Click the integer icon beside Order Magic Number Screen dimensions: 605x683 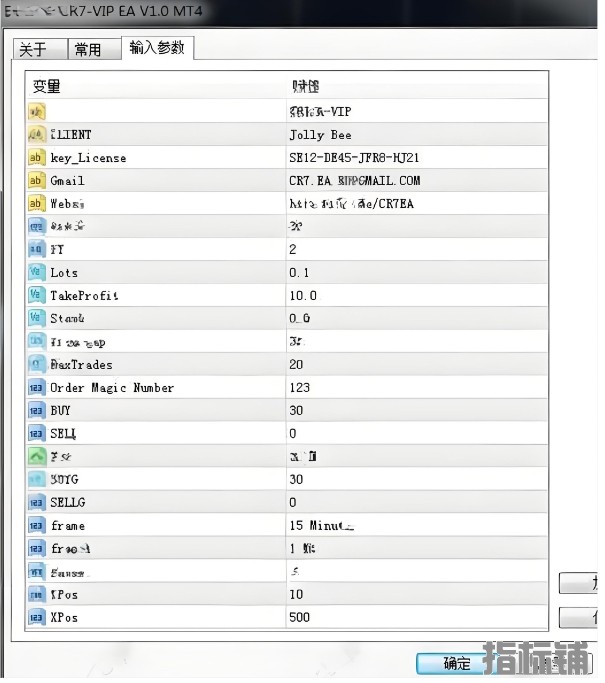[36, 388]
